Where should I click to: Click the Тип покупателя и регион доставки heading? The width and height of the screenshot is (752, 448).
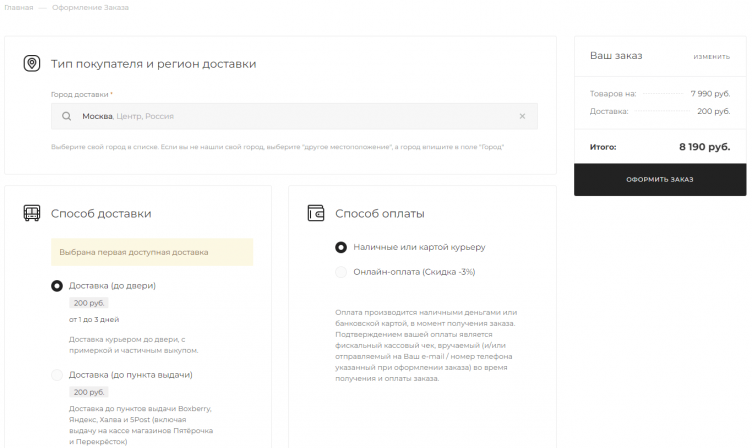[153, 64]
